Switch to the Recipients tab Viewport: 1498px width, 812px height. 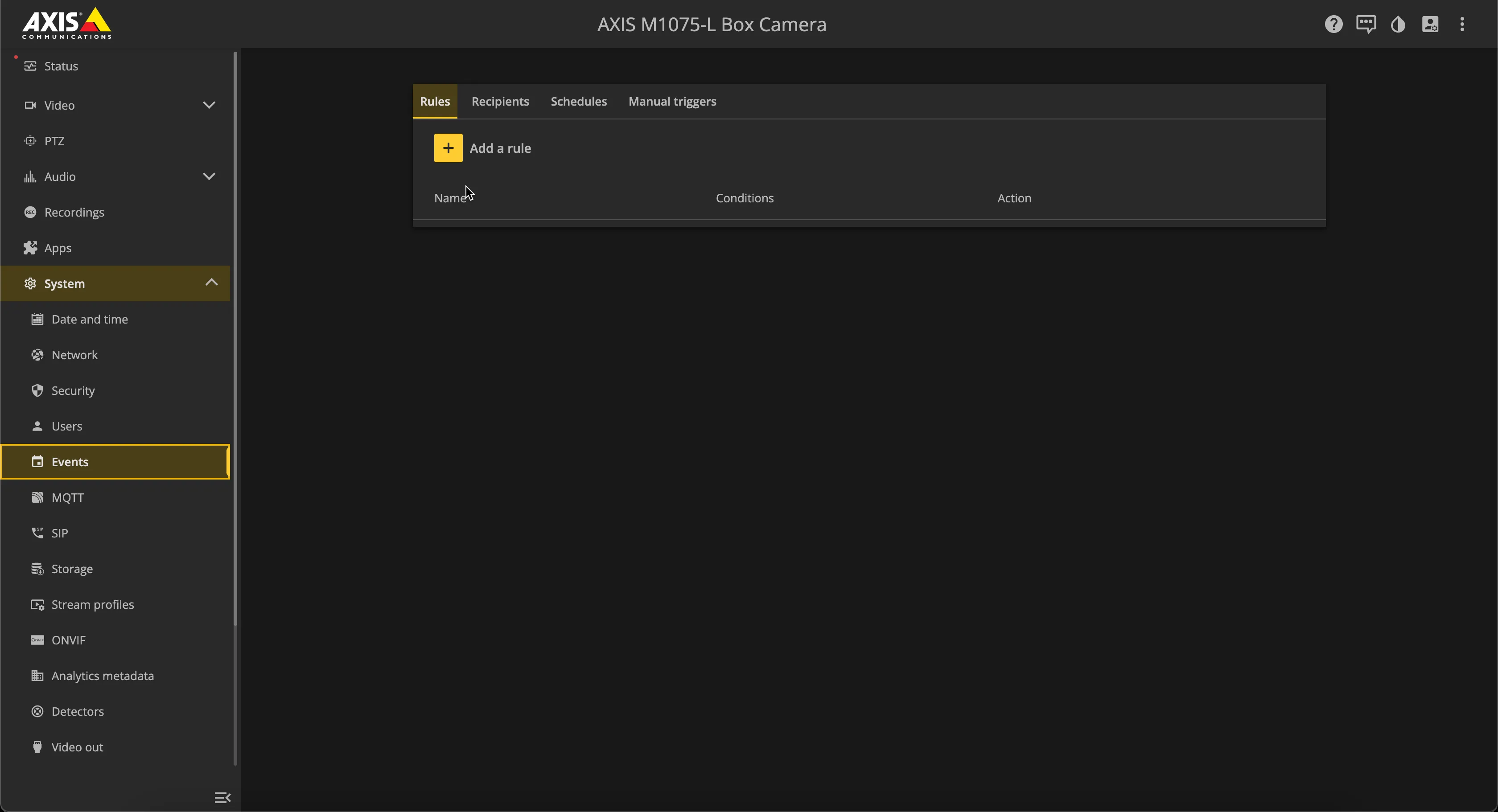[x=500, y=102]
